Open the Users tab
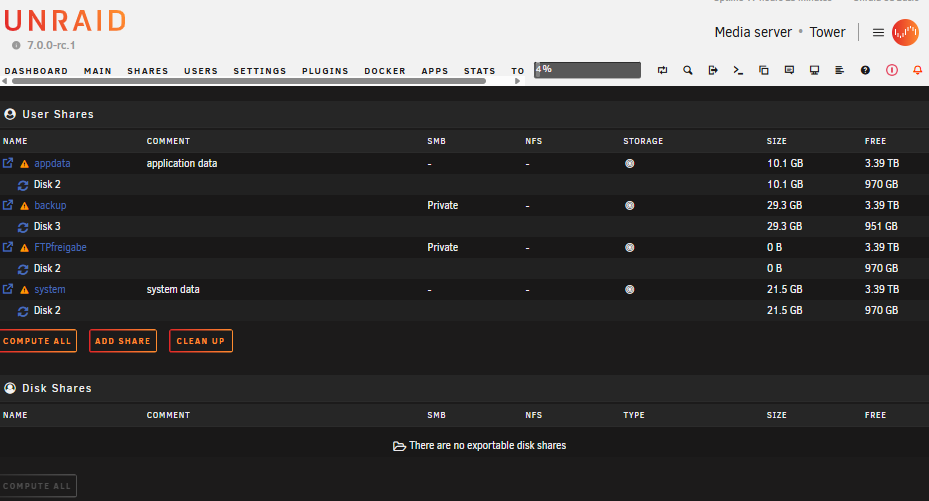This screenshot has width=929, height=501. (x=201, y=71)
